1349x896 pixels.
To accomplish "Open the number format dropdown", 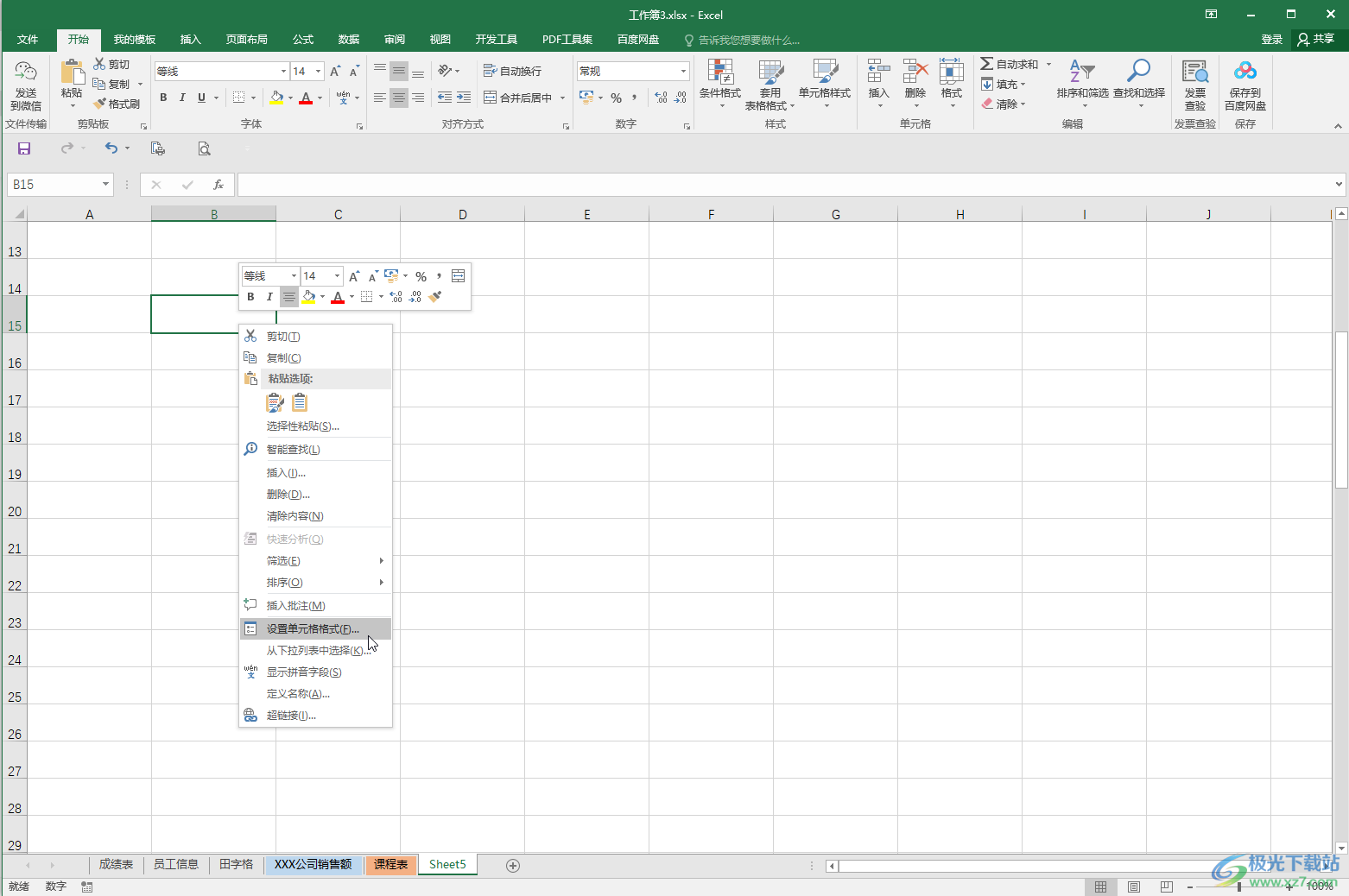I will tap(683, 71).
